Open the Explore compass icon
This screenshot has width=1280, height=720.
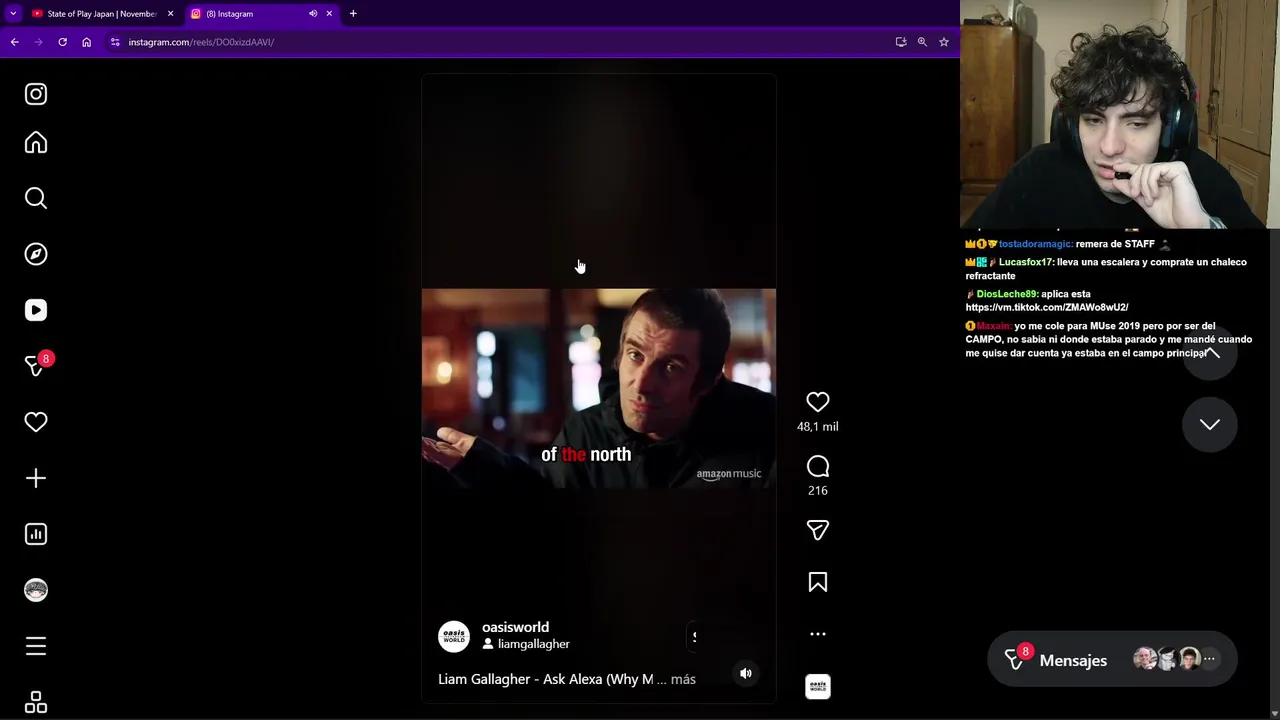point(36,254)
